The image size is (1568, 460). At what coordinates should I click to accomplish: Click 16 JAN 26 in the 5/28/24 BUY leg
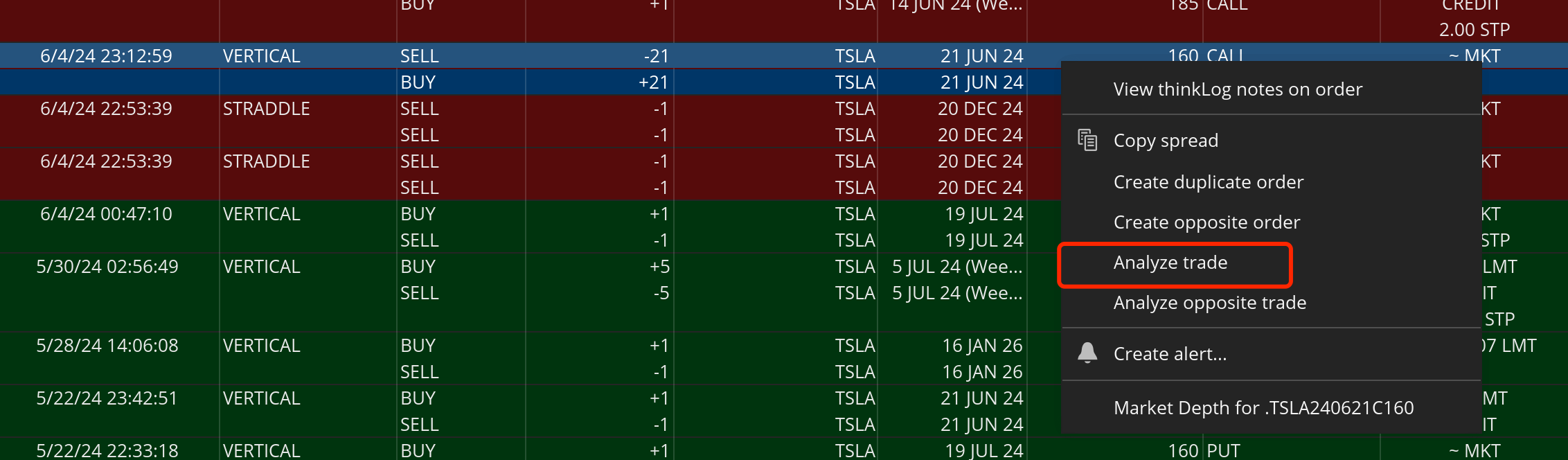(983, 346)
